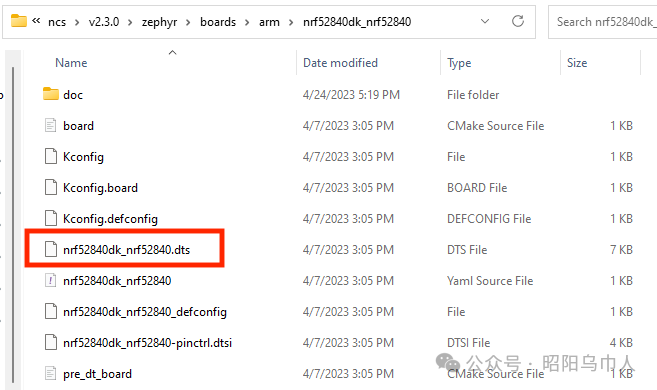Click the Yaml Source File type cell

click(490, 281)
